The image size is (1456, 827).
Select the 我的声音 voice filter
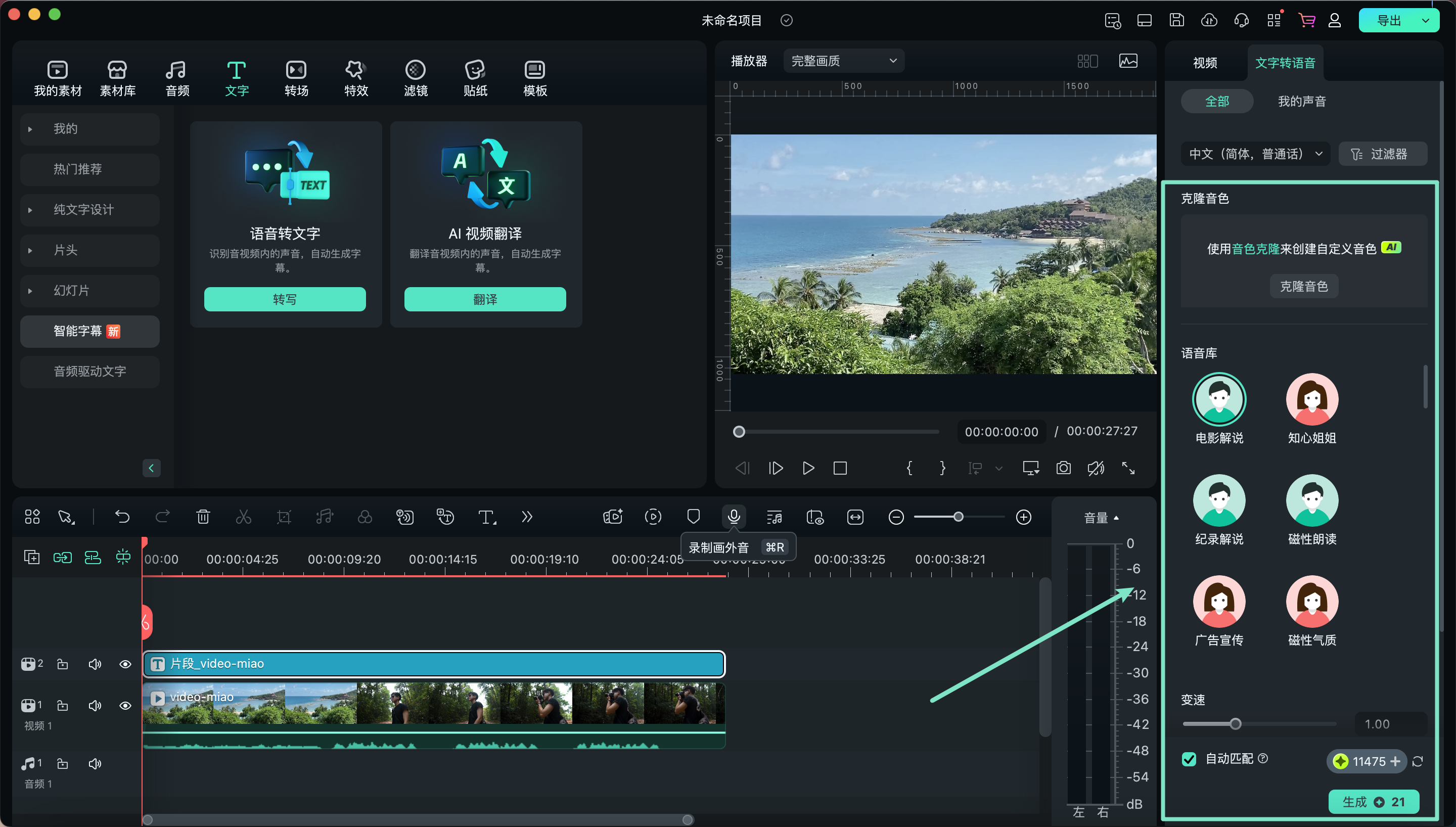[x=1301, y=101]
